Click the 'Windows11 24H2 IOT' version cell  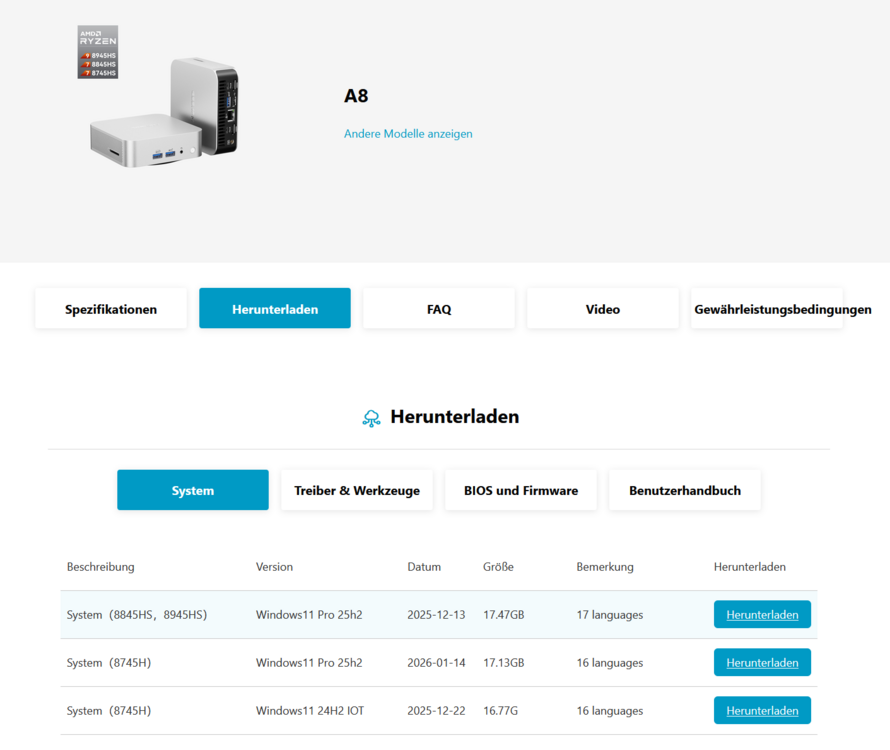pyautogui.click(x=310, y=711)
